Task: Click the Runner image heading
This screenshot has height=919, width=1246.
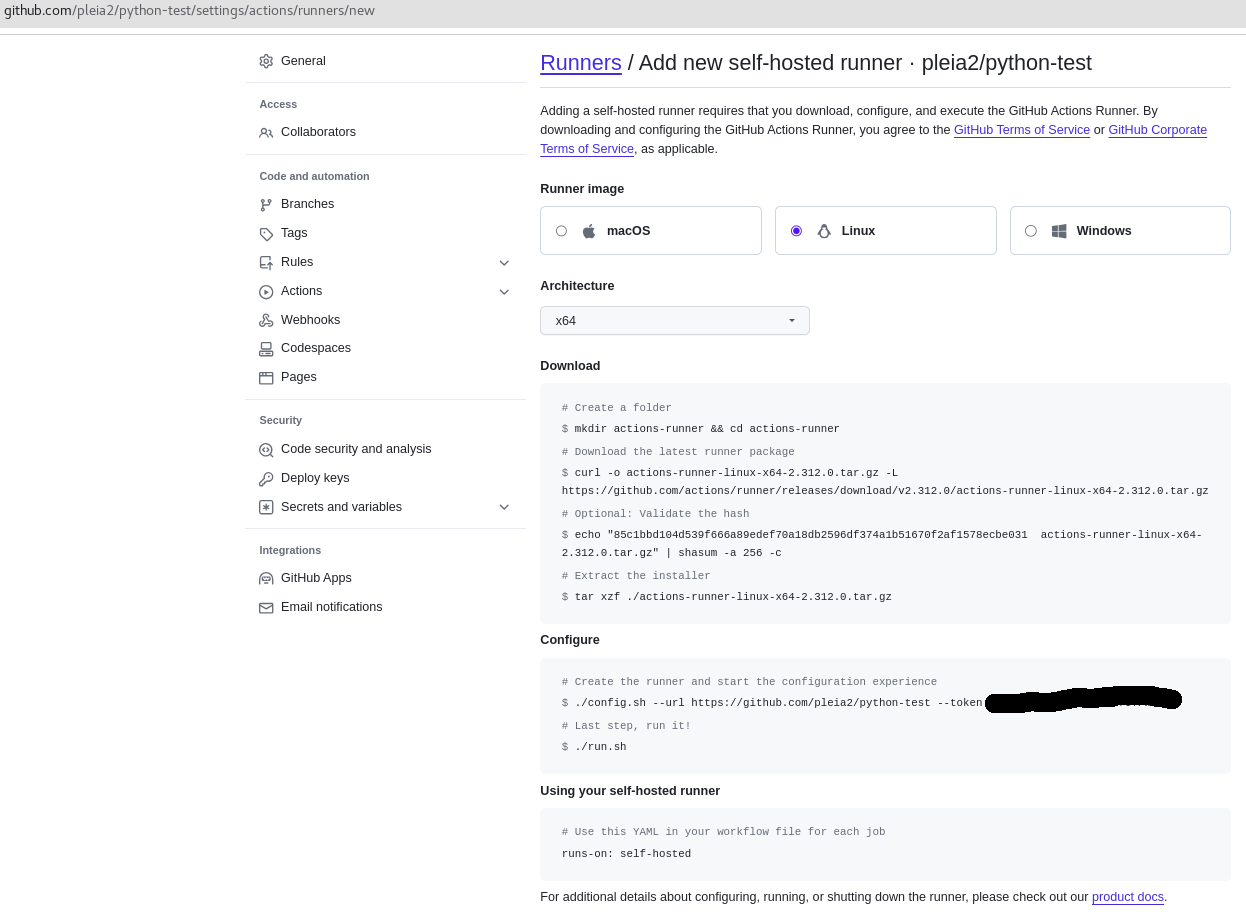Action: [582, 189]
